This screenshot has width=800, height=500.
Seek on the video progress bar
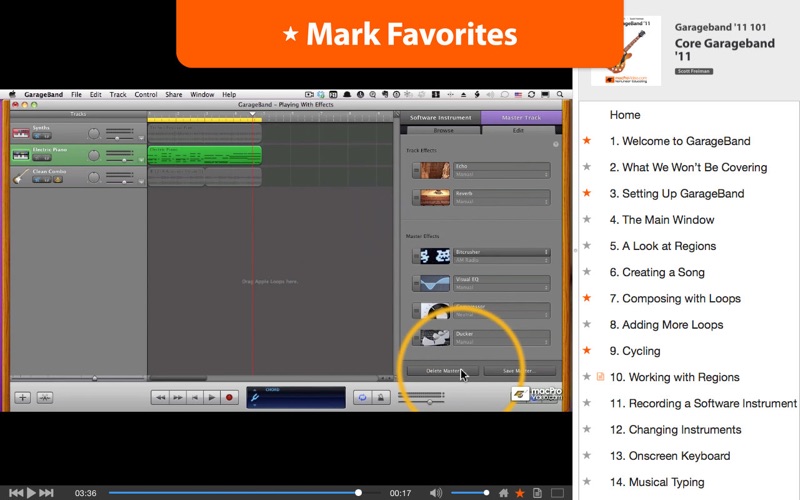(244, 493)
